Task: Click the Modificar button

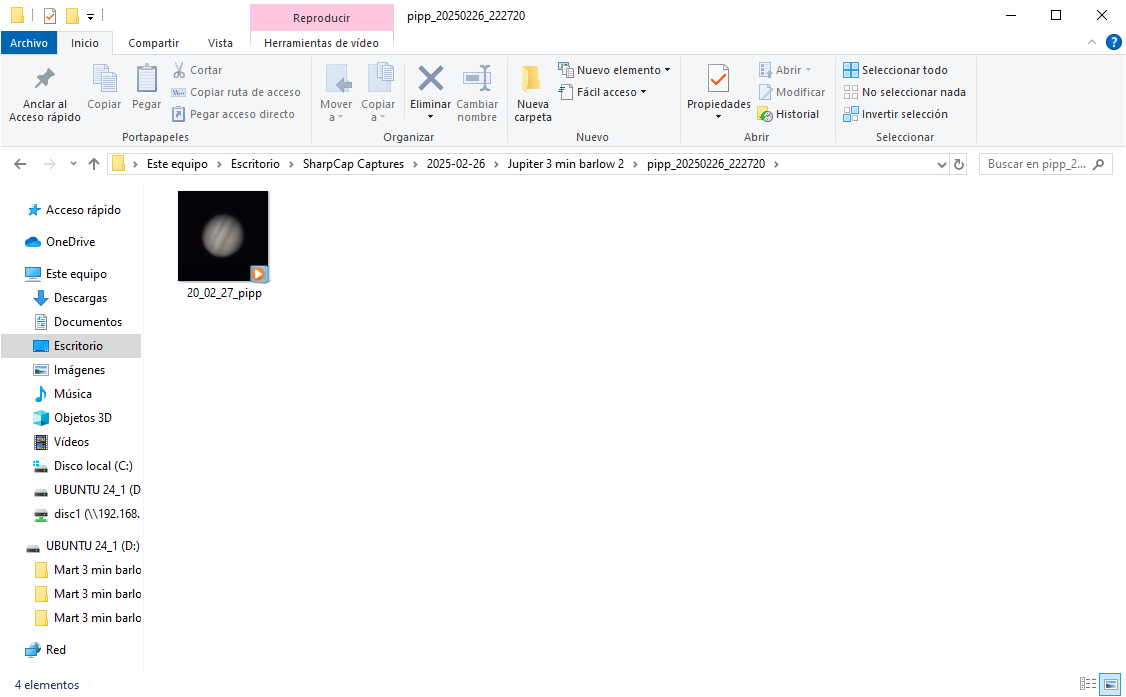Action: pyautogui.click(x=792, y=92)
